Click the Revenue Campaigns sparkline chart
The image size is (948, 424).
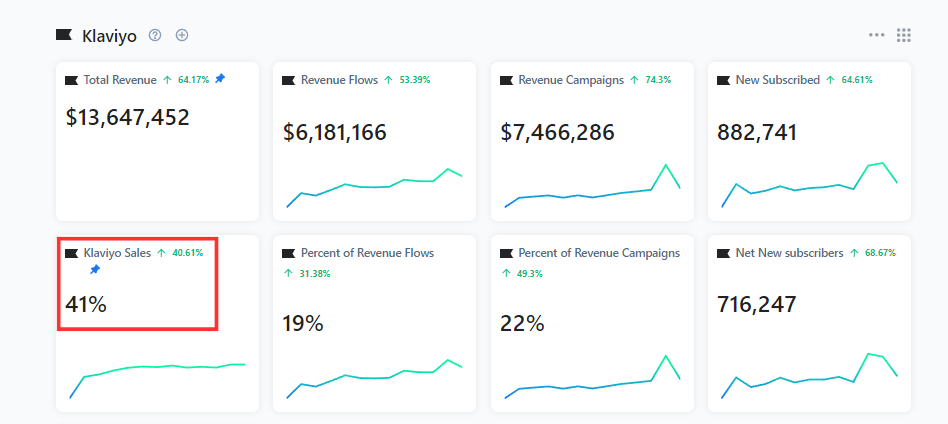click(x=592, y=186)
